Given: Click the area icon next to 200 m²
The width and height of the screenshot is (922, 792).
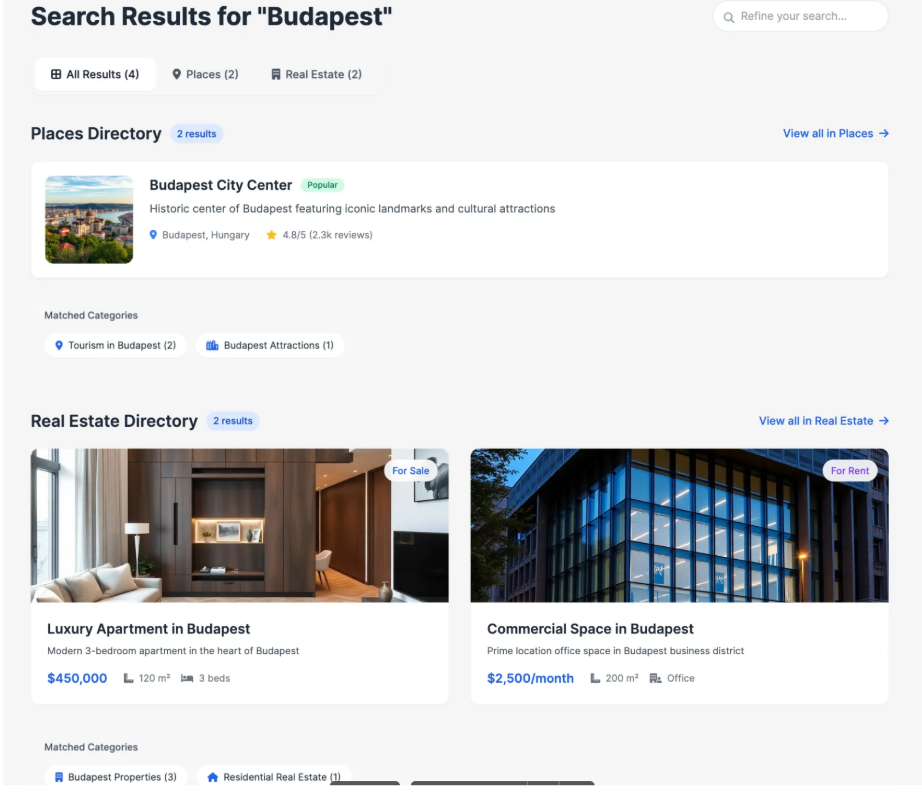Looking at the screenshot, I should 595,678.
